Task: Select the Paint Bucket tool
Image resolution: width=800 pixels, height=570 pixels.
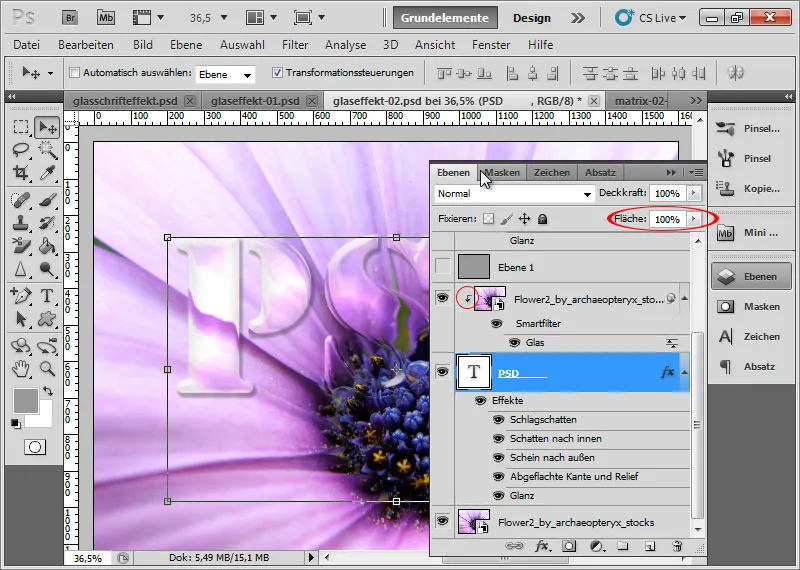Action: 47,246
